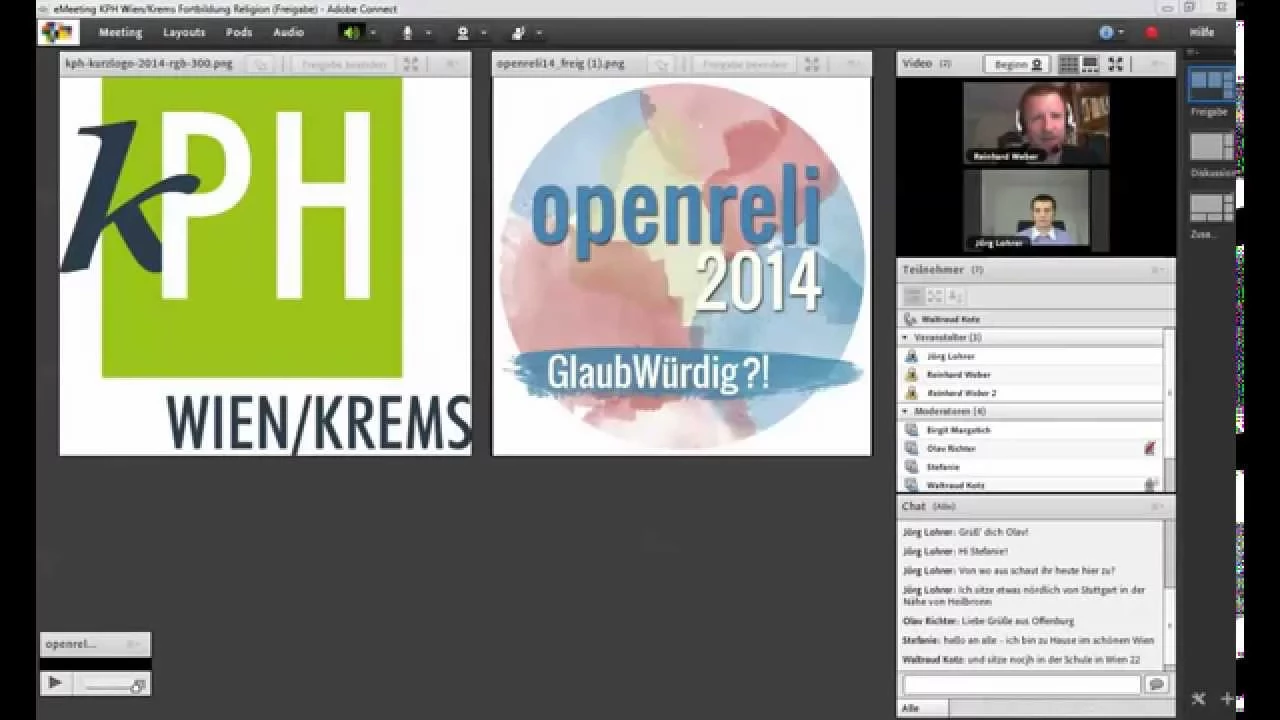1280x720 pixels.
Task: Open the Layouts menu
Action: coord(184,32)
